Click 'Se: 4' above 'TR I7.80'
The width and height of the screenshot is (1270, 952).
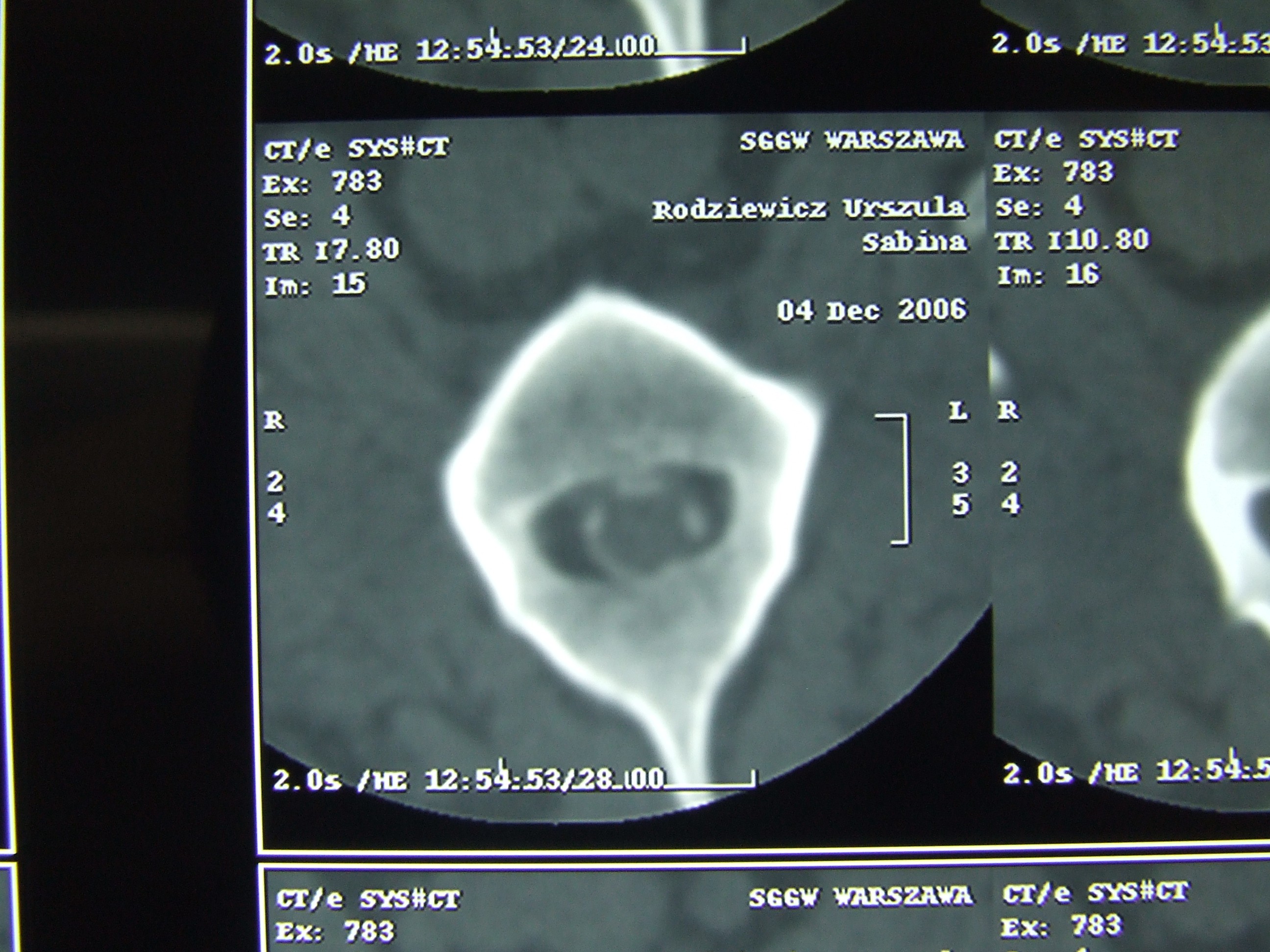tap(307, 217)
